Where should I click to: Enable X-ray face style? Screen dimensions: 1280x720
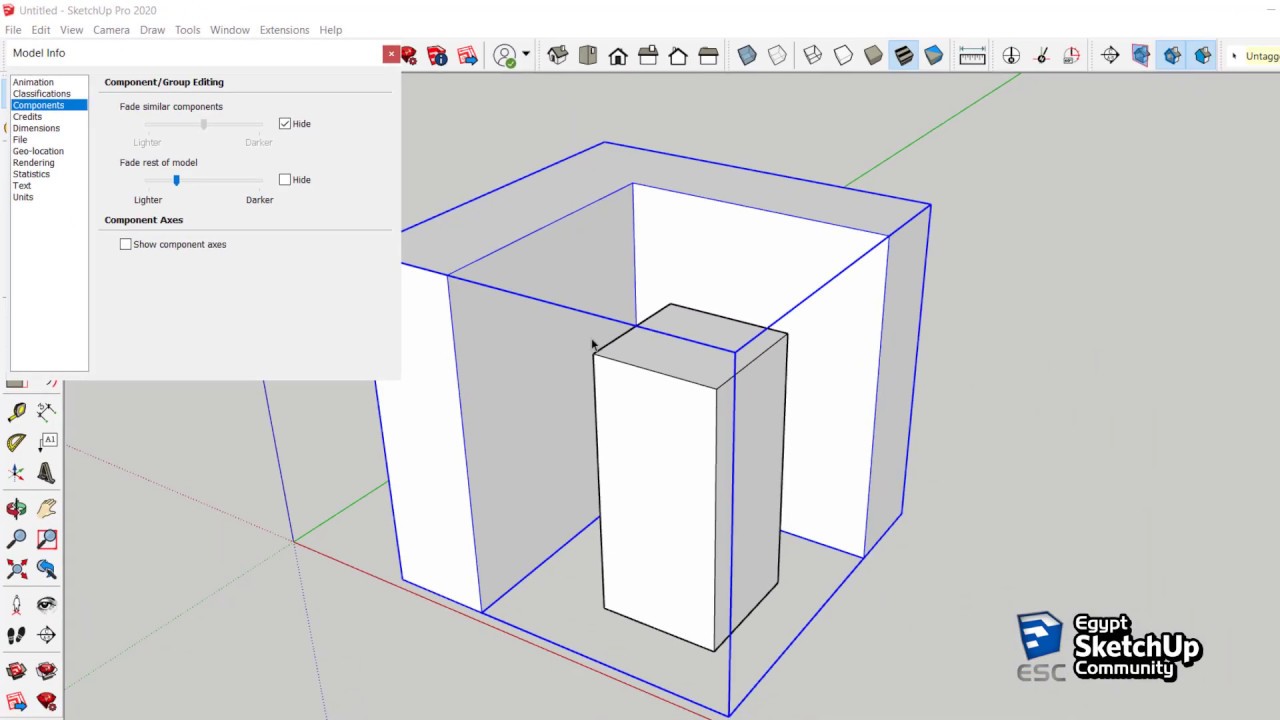[x=747, y=56]
